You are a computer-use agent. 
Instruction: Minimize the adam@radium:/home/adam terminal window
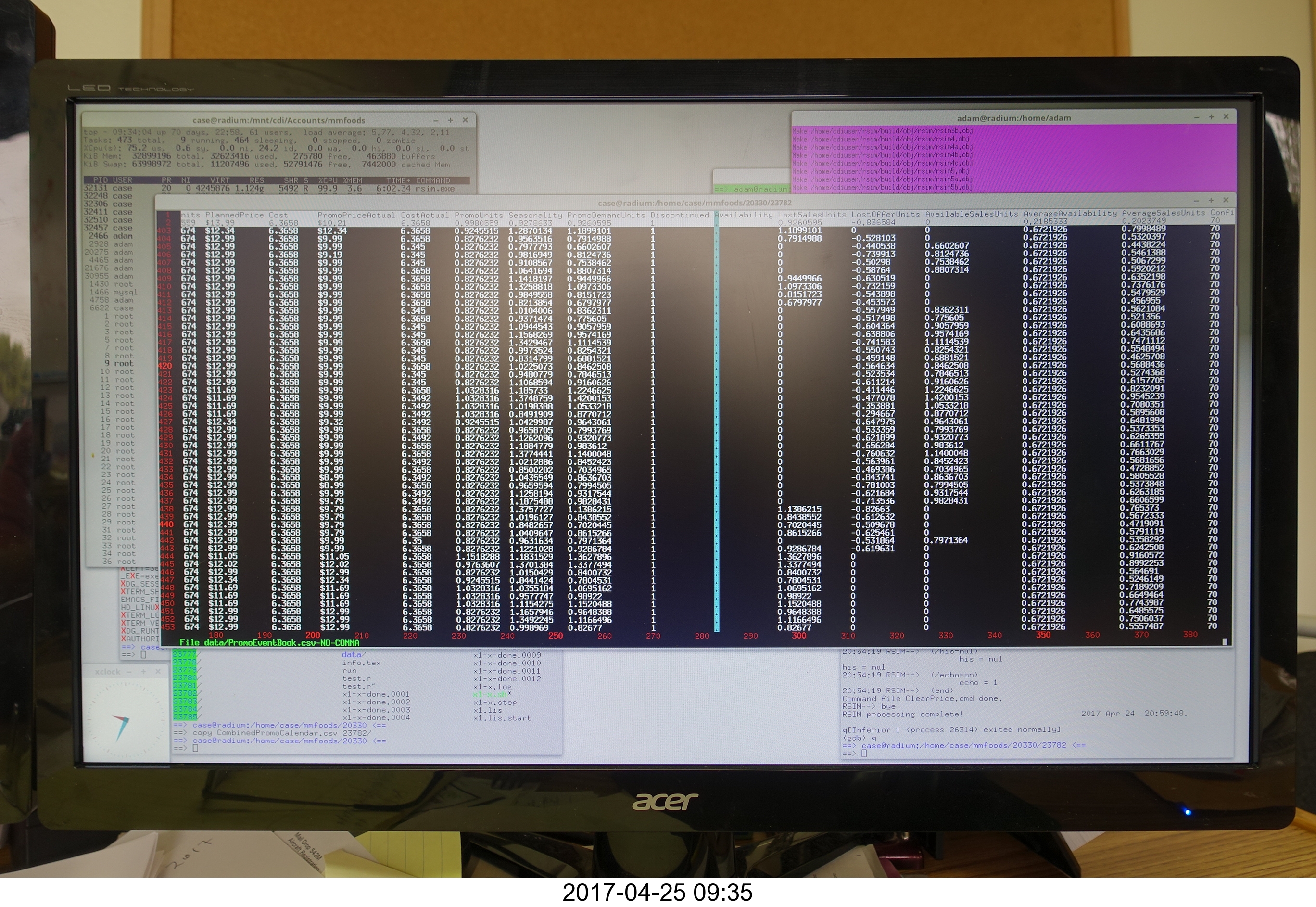(1196, 117)
